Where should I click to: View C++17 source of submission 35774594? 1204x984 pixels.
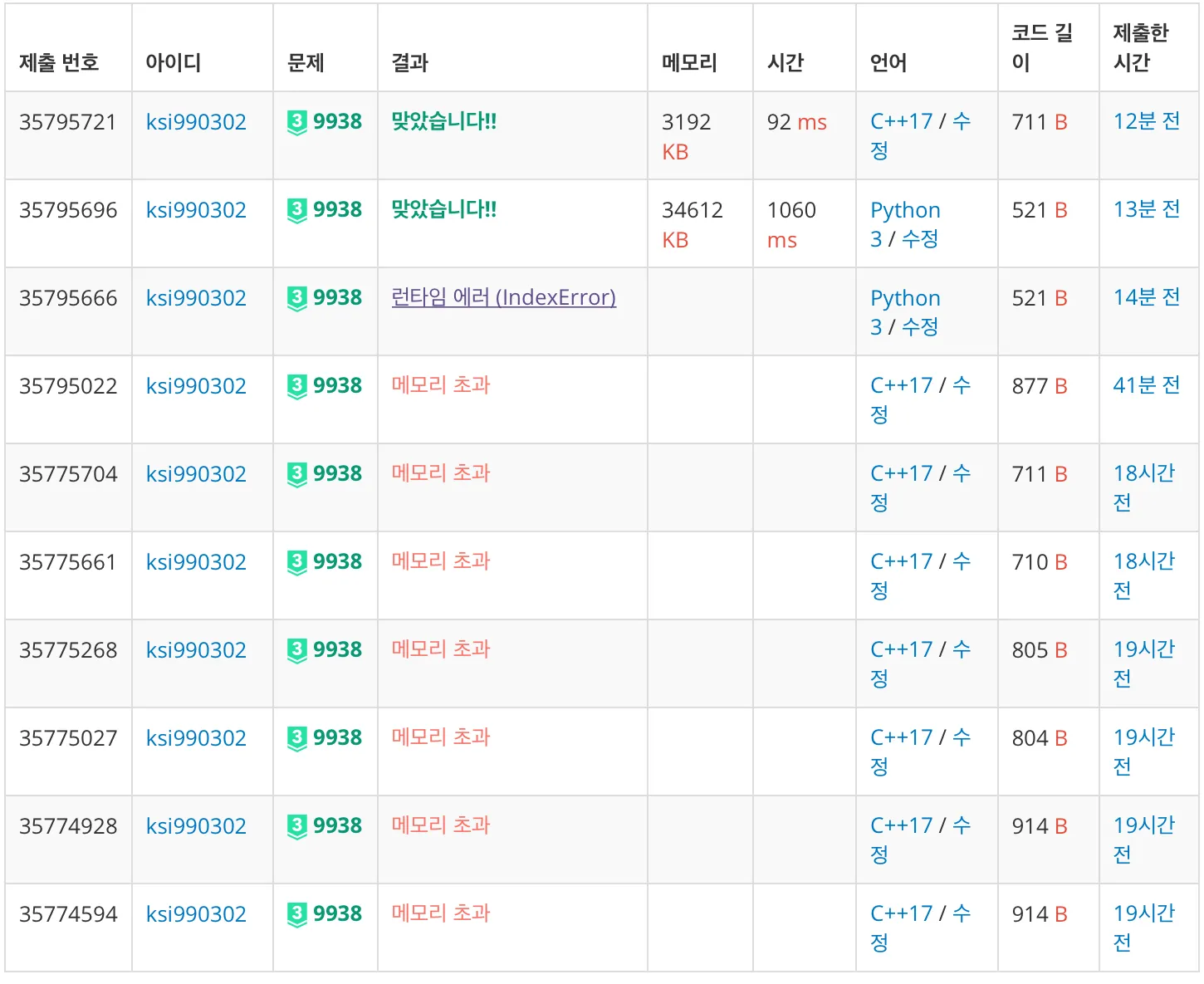click(901, 914)
